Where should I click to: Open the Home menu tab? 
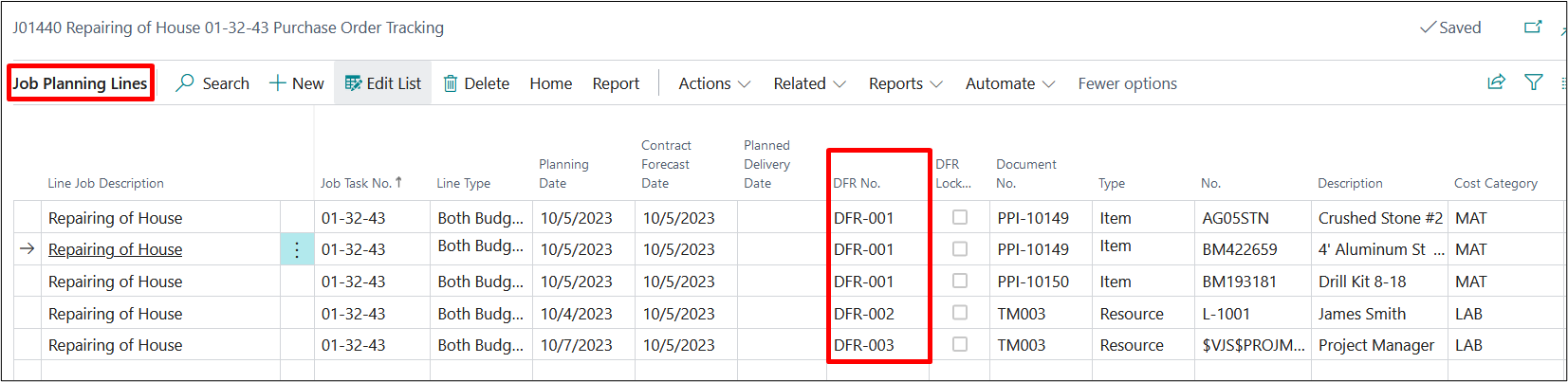[550, 83]
